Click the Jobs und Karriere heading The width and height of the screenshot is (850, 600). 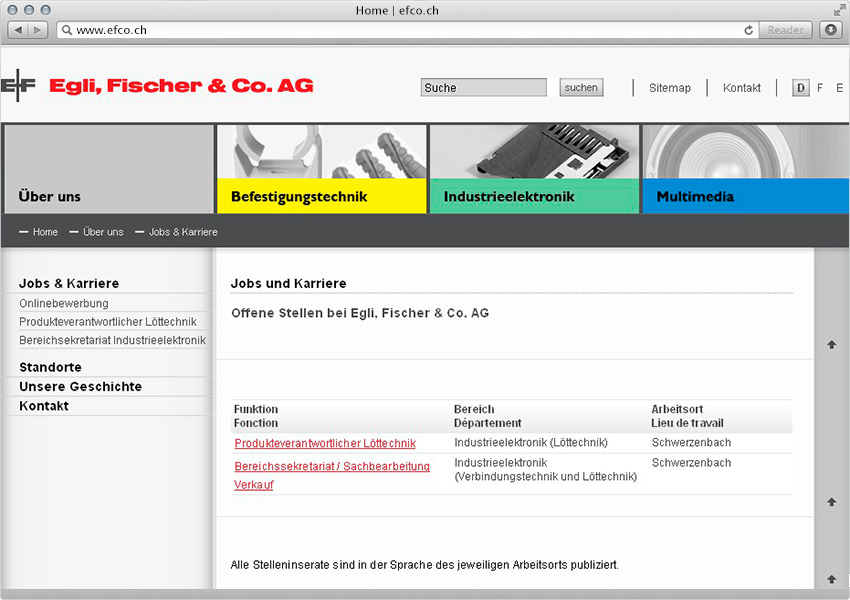point(288,283)
